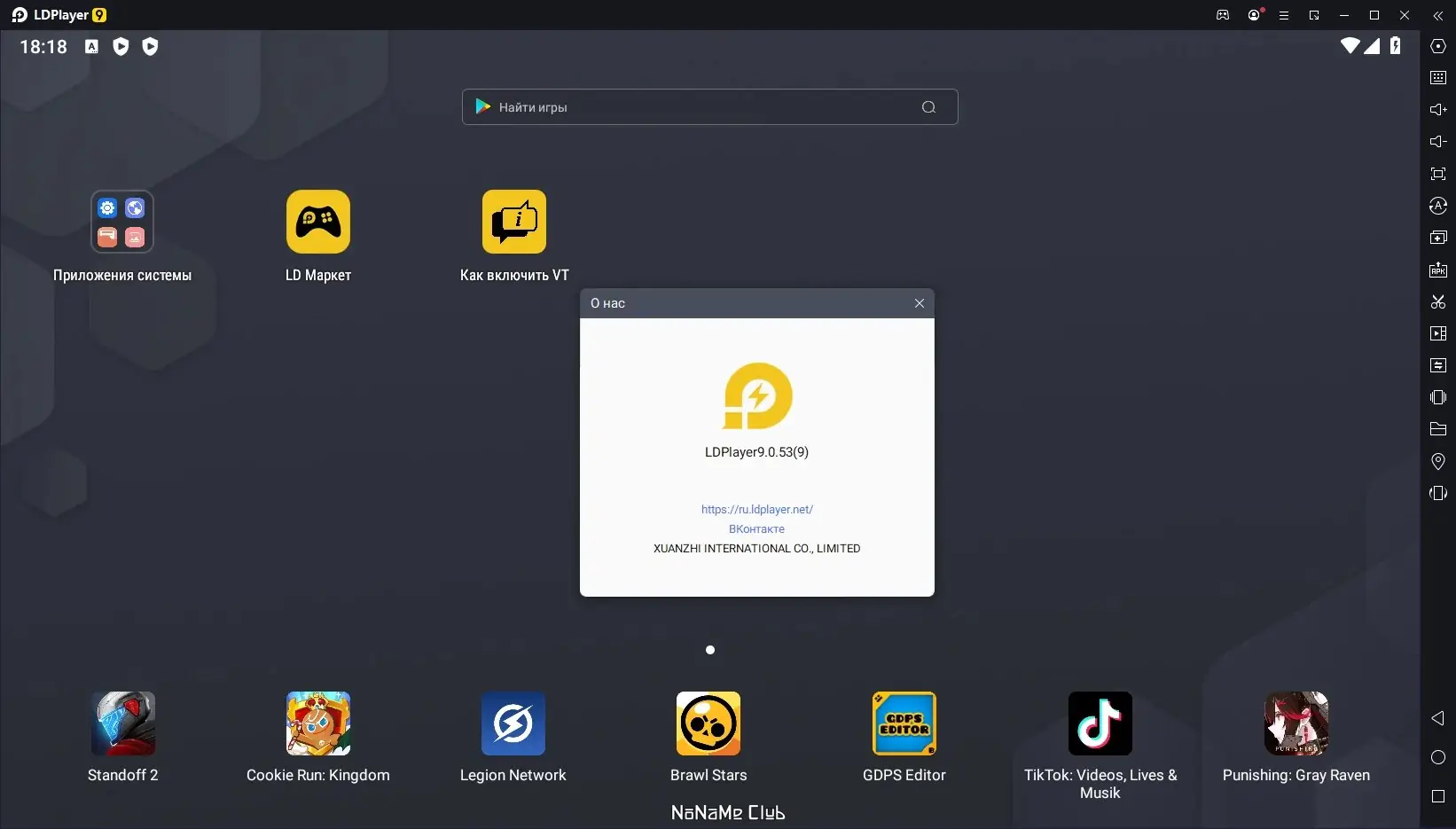Click the 18:18 clock in status bar

(43, 46)
